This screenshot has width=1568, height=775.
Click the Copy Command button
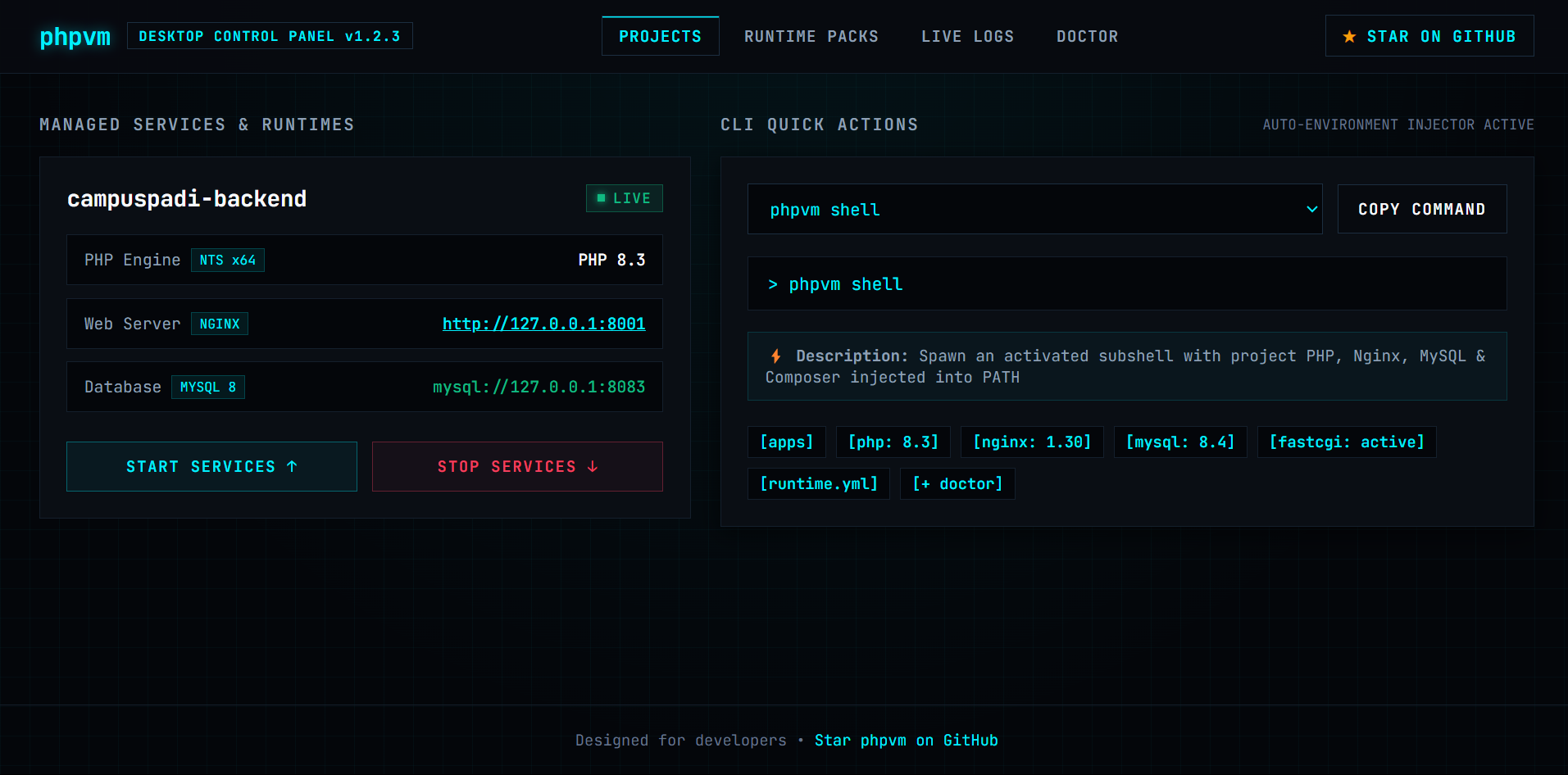tap(1422, 209)
